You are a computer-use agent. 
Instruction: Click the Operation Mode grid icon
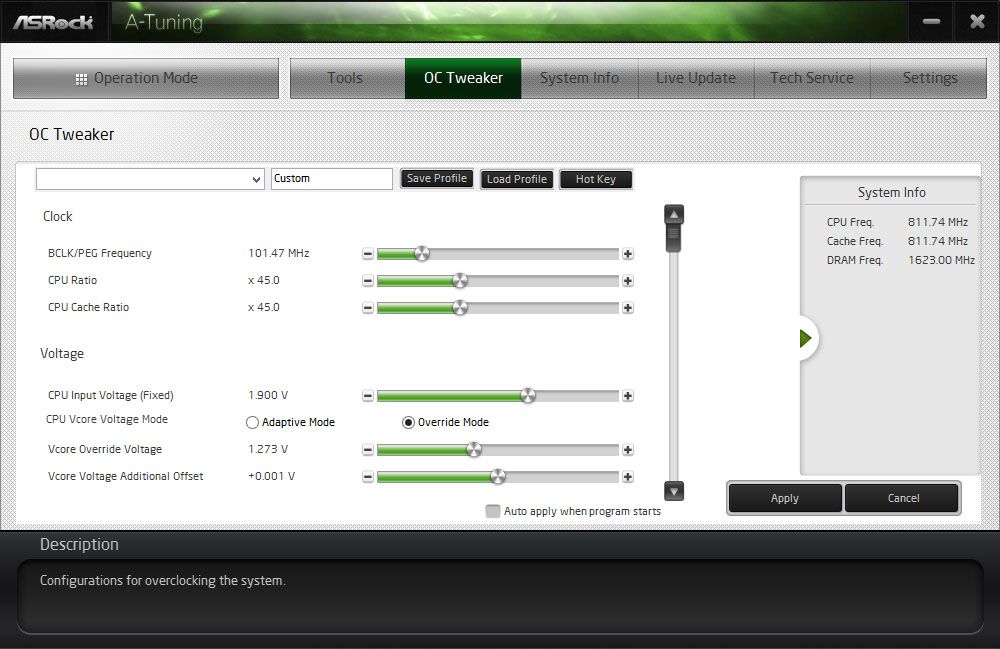(x=81, y=79)
